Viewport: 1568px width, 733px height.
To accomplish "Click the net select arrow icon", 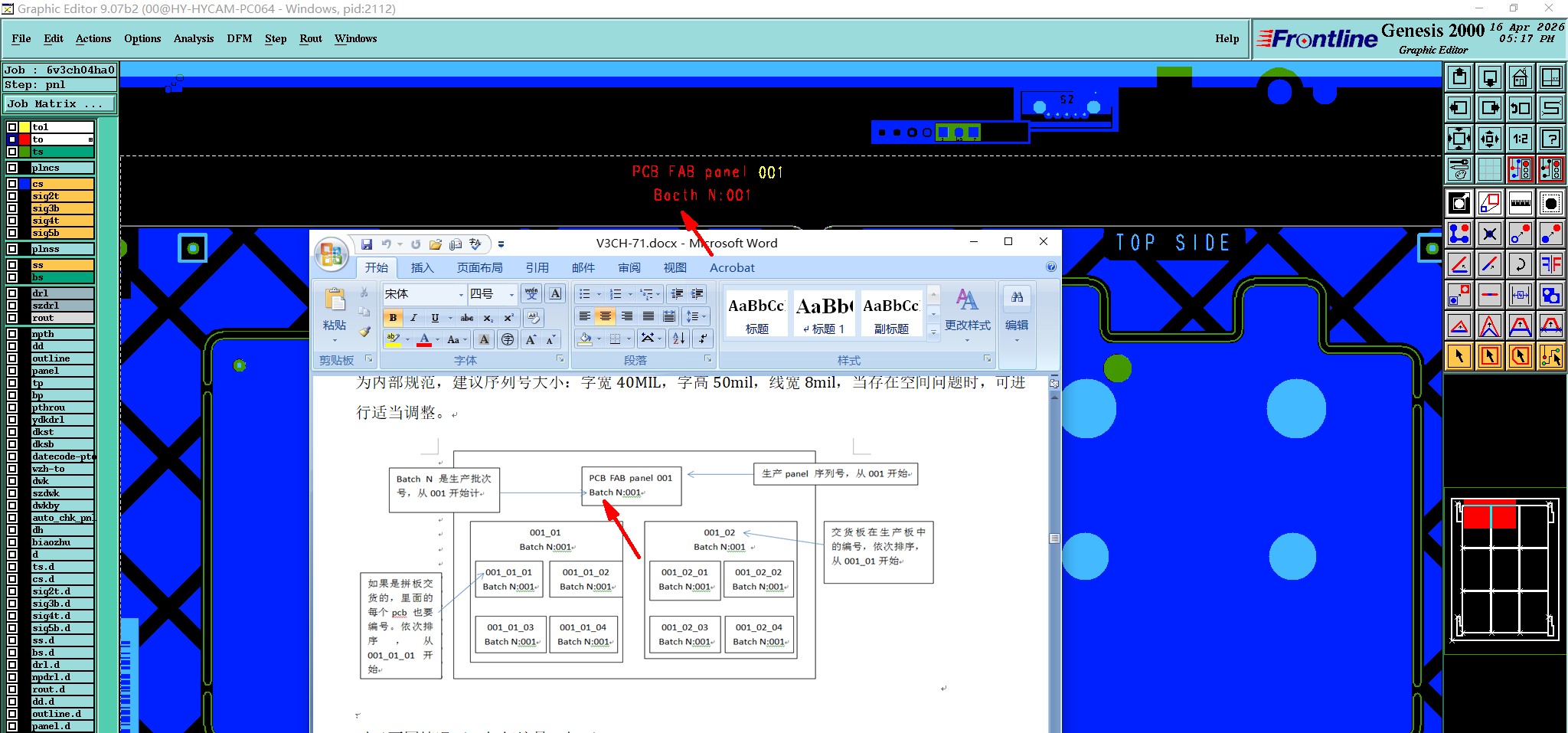I will (1551, 356).
